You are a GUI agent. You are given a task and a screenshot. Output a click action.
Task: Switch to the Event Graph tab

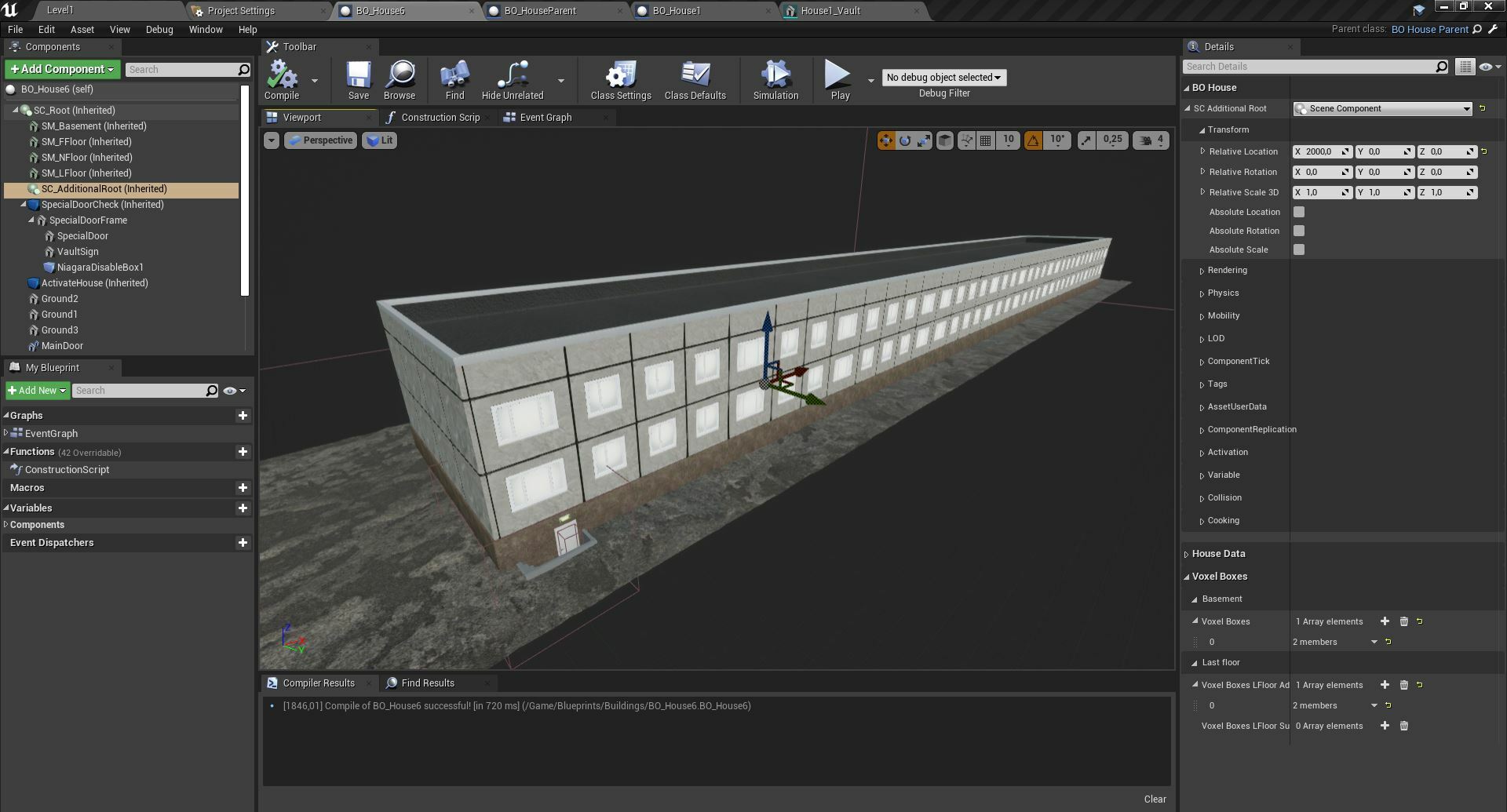point(546,118)
